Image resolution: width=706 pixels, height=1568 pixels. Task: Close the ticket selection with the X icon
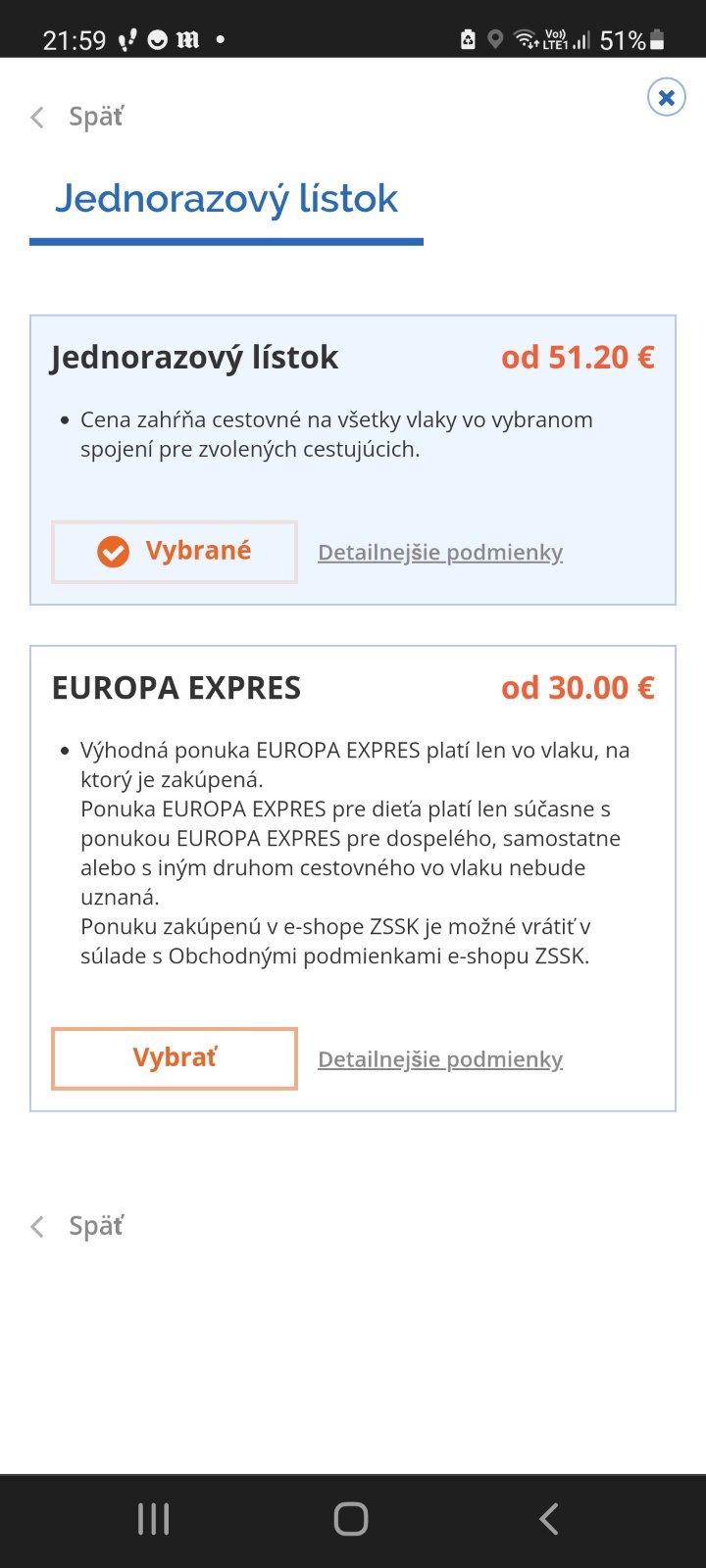tap(666, 97)
